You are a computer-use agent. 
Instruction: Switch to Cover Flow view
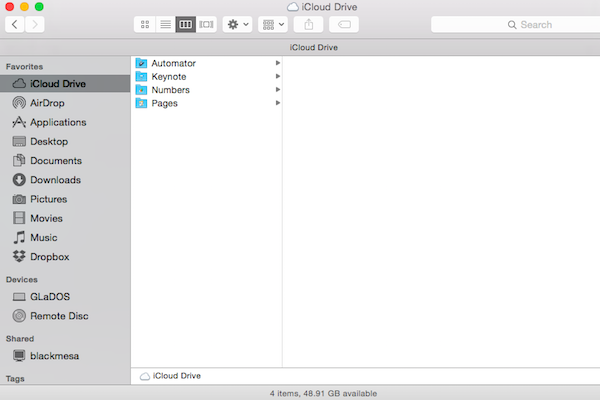[206, 24]
